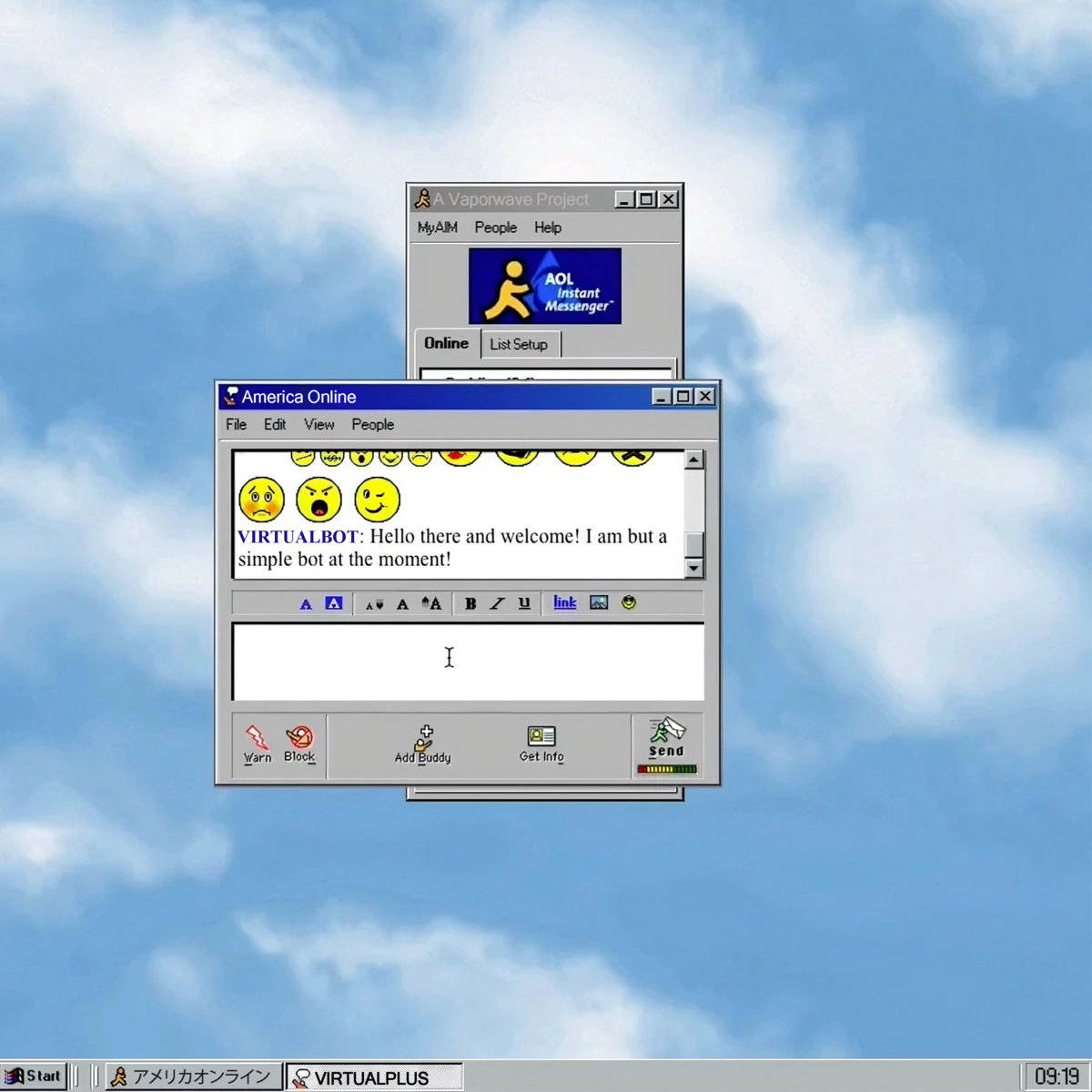
Task: Open the File menu
Action: coord(237,424)
